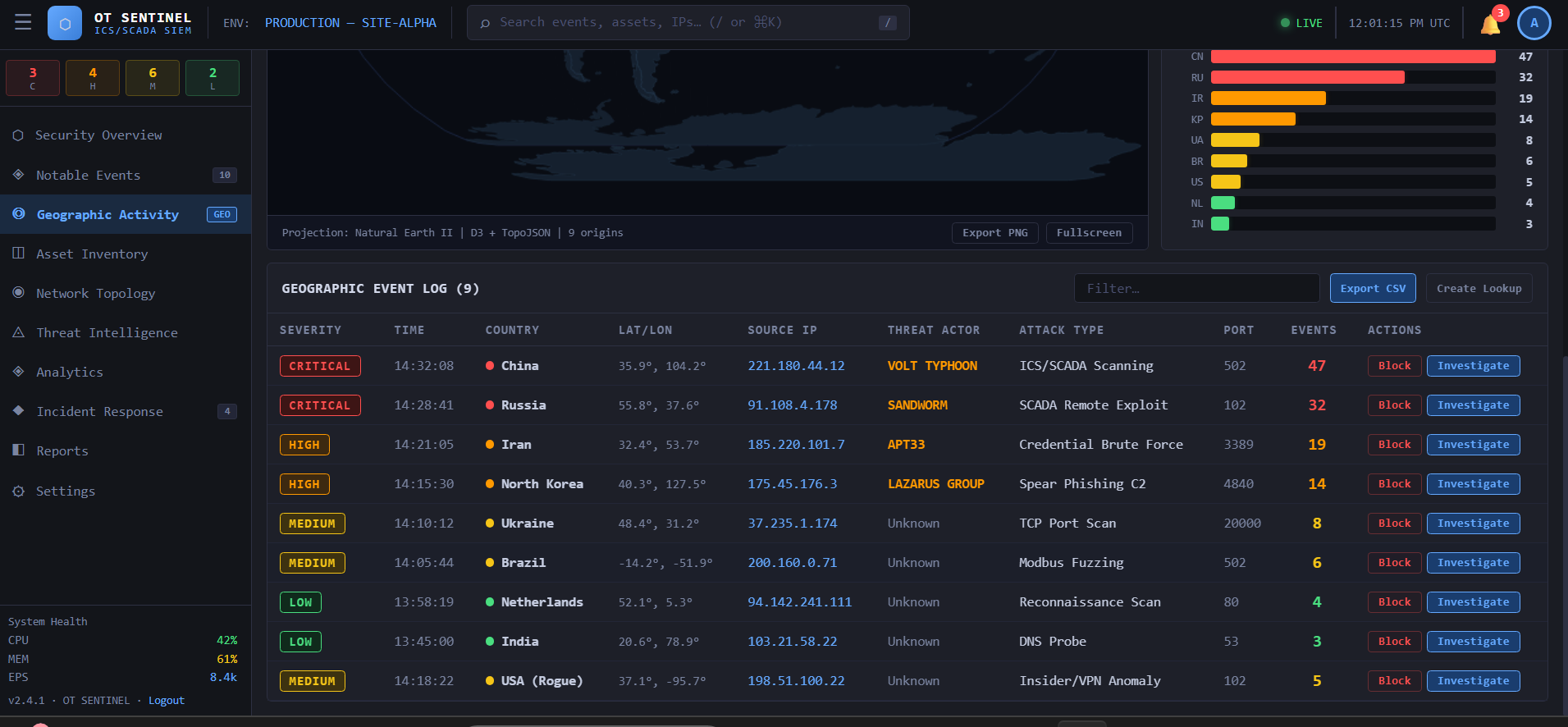Click the Notable Events sidebar icon
The width and height of the screenshot is (1568, 727).
point(18,175)
